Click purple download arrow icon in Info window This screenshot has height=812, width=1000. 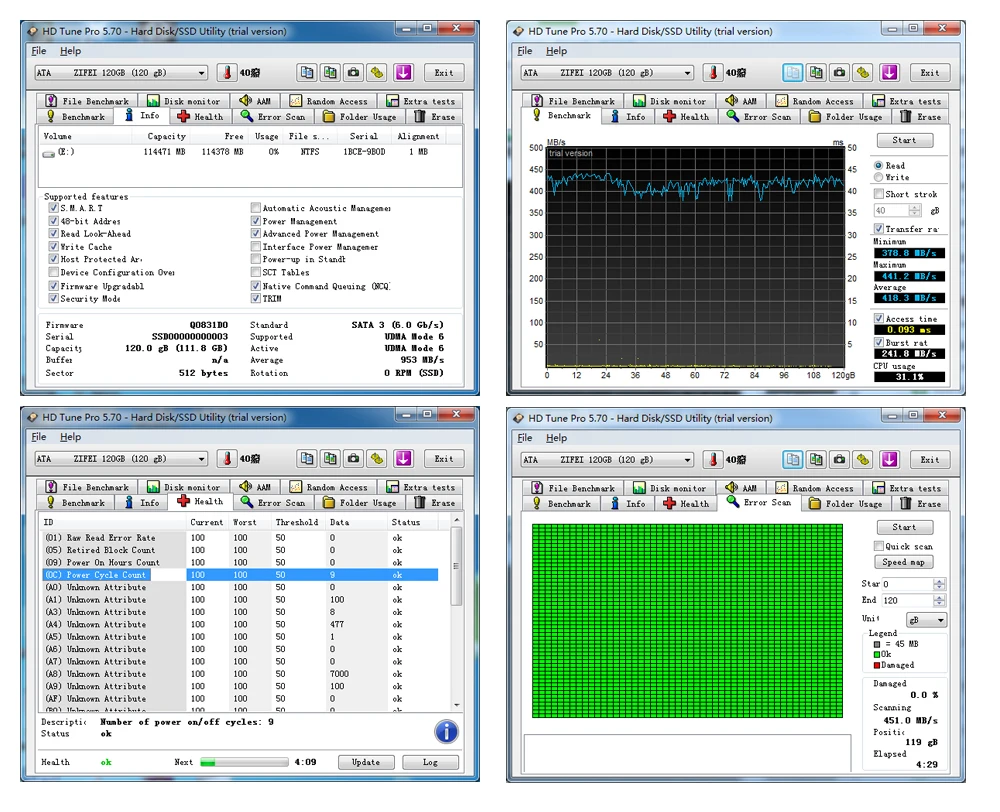pyautogui.click(x=403, y=73)
